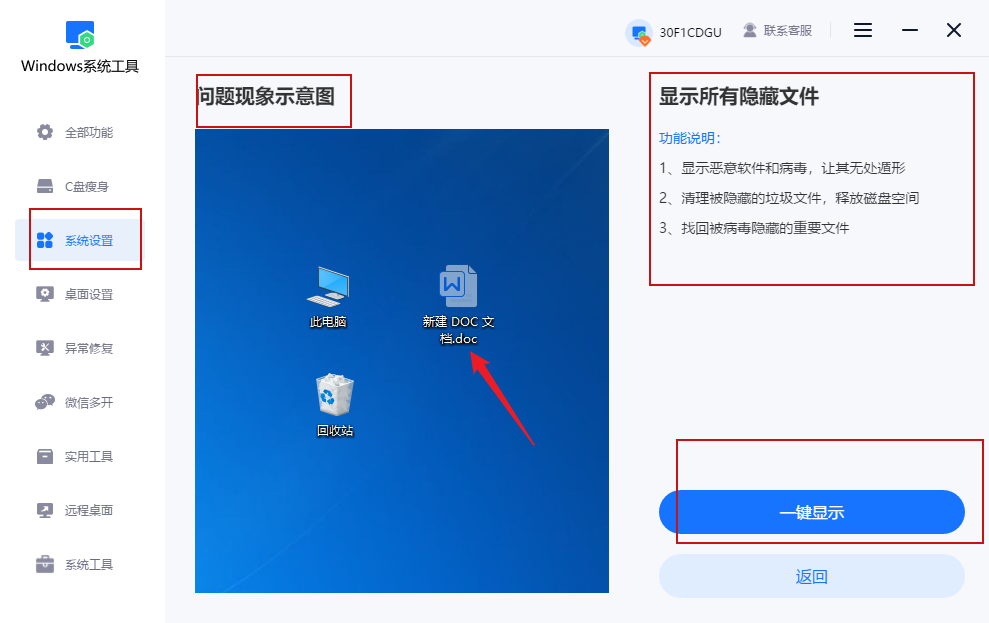Viewport: 989px width, 623px height.
Task: Open the 远程桌面 remote icon
Action: pos(45,510)
